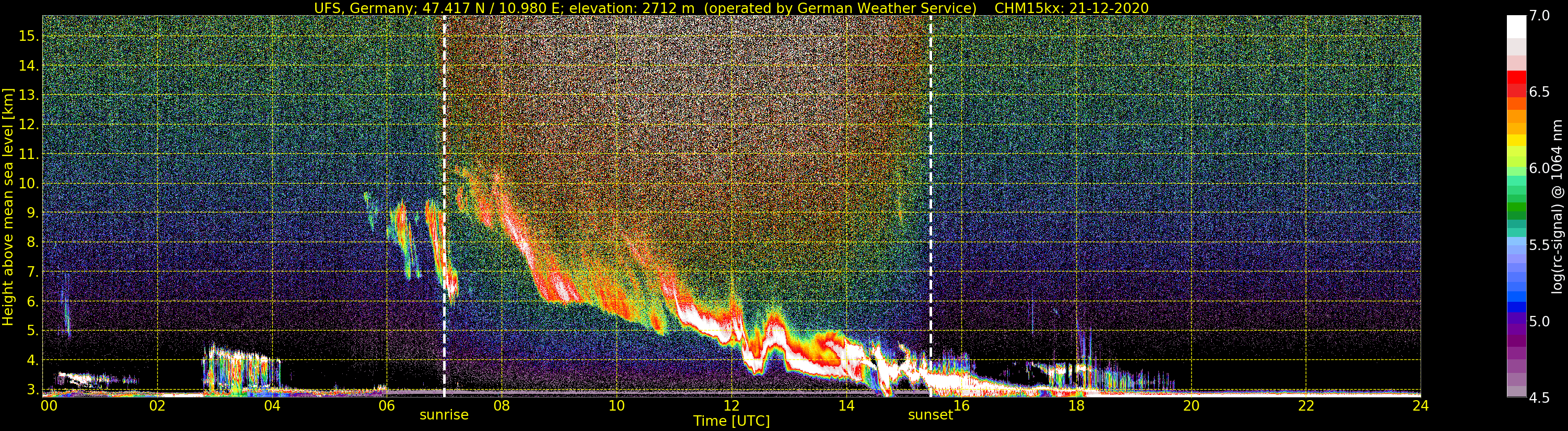Click height tick label '8.'
Screen dimensions: 1568x431
point(32,243)
